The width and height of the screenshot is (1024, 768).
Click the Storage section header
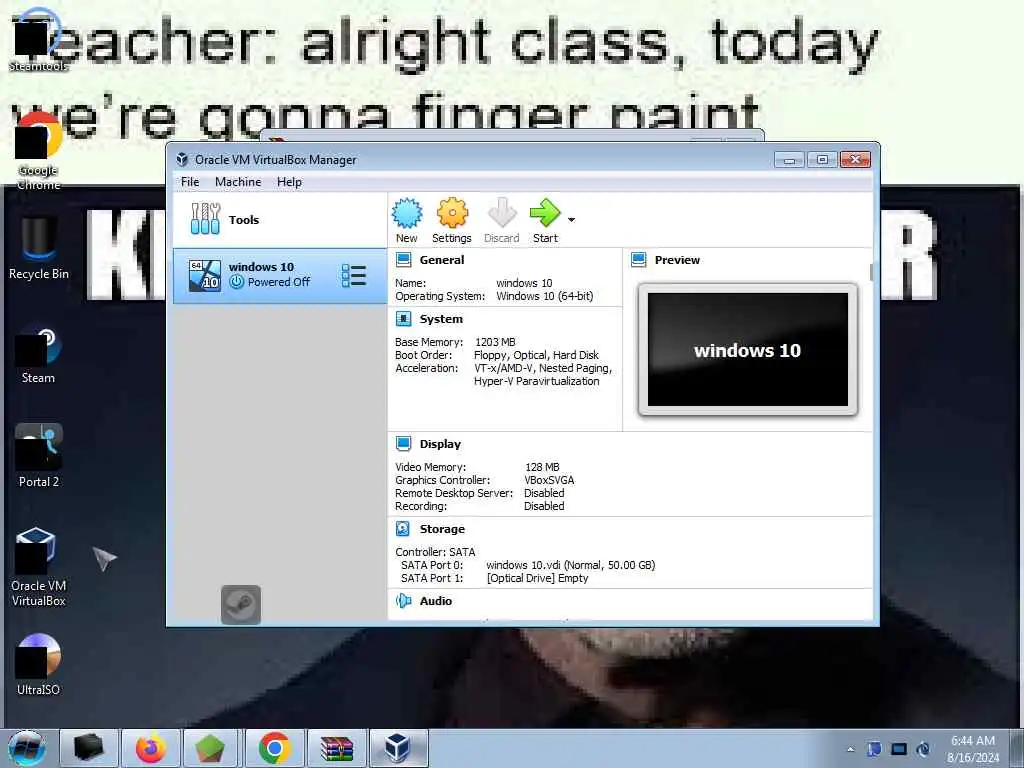pos(442,529)
